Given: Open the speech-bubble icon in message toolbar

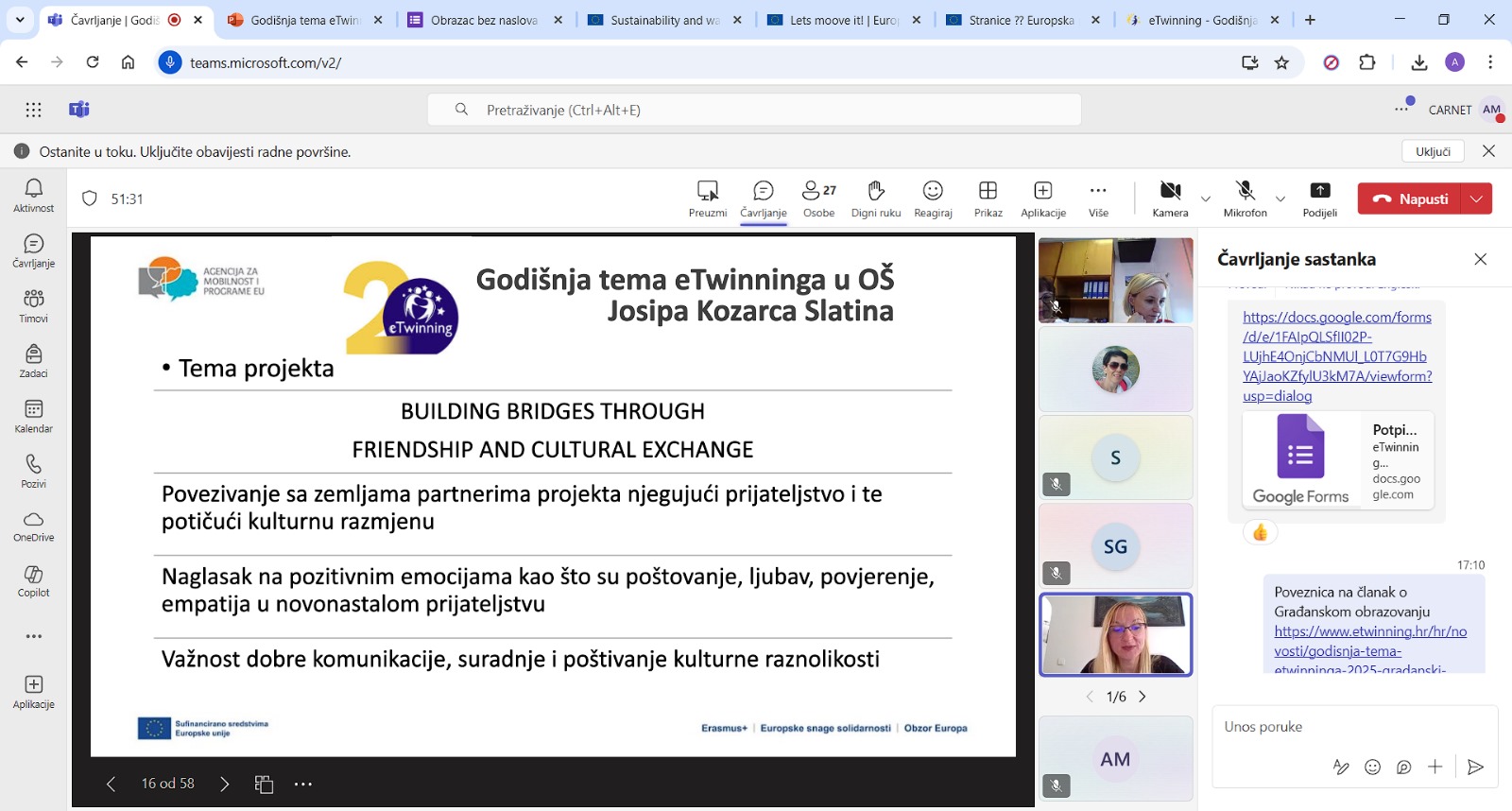Looking at the screenshot, I should pyautogui.click(x=1404, y=767).
